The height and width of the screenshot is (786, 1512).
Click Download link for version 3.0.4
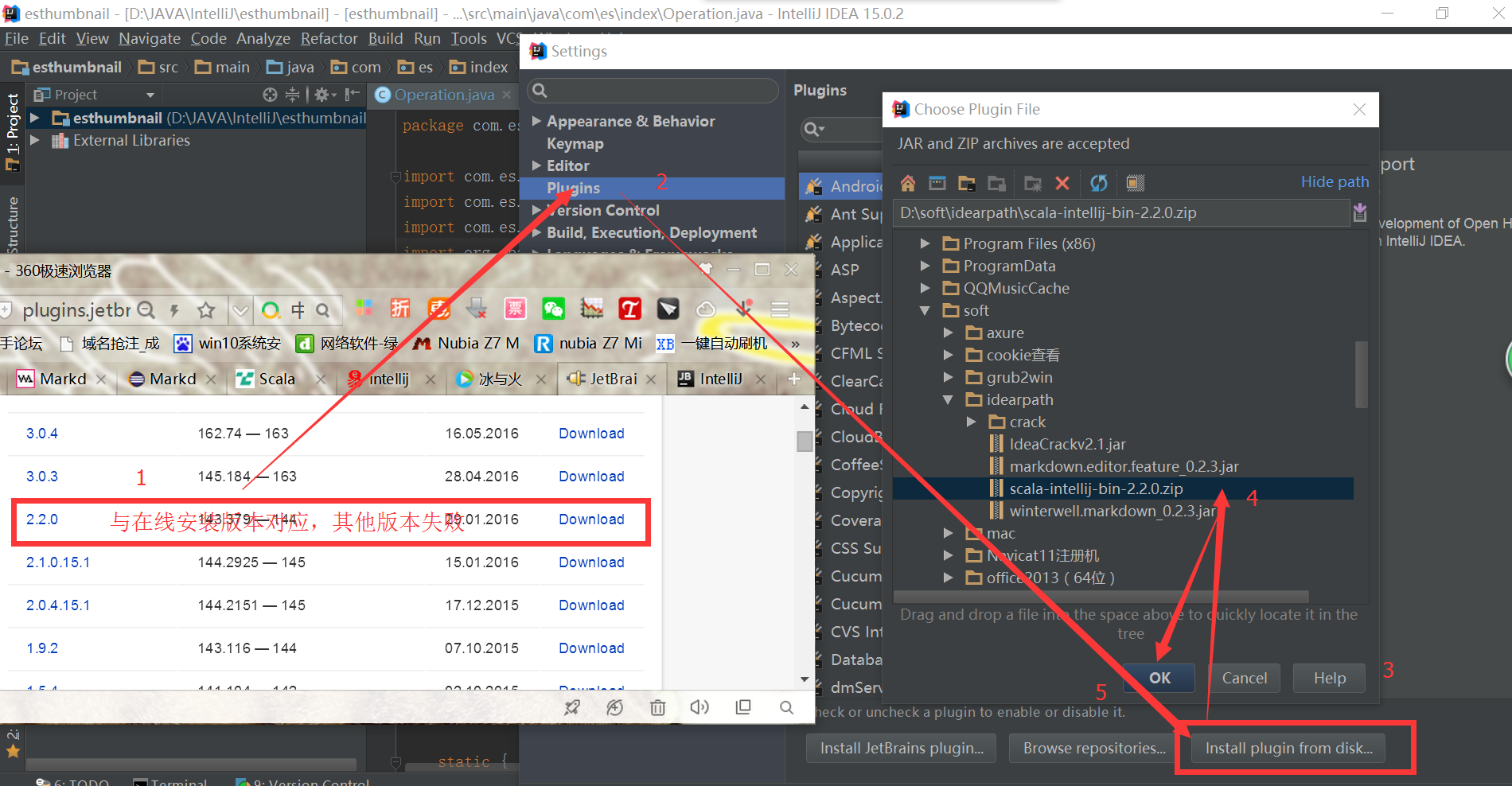591,434
